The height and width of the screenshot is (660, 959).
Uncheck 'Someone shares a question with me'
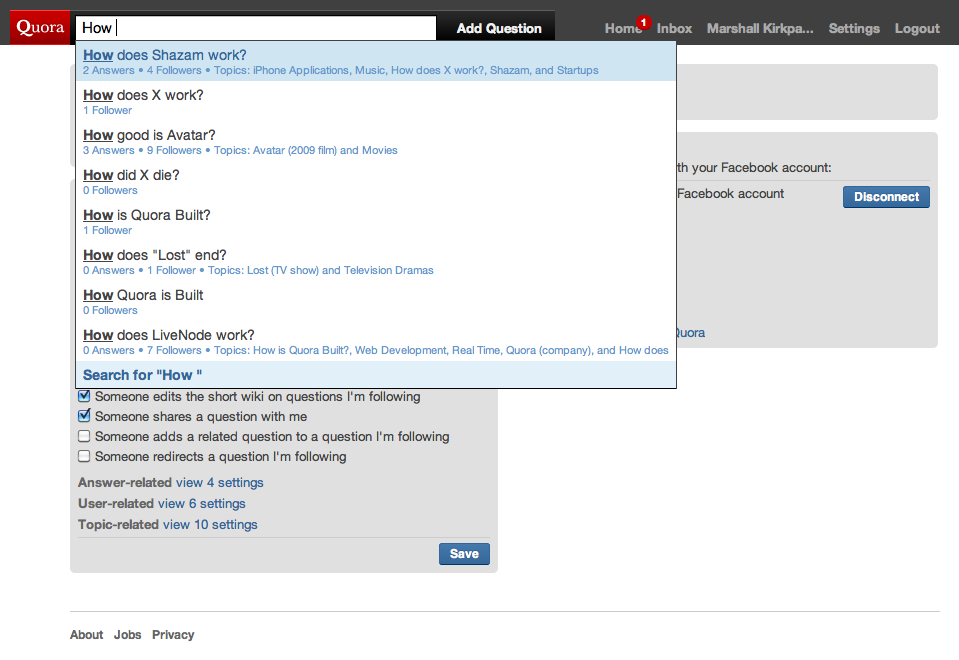(x=84, y=416)
